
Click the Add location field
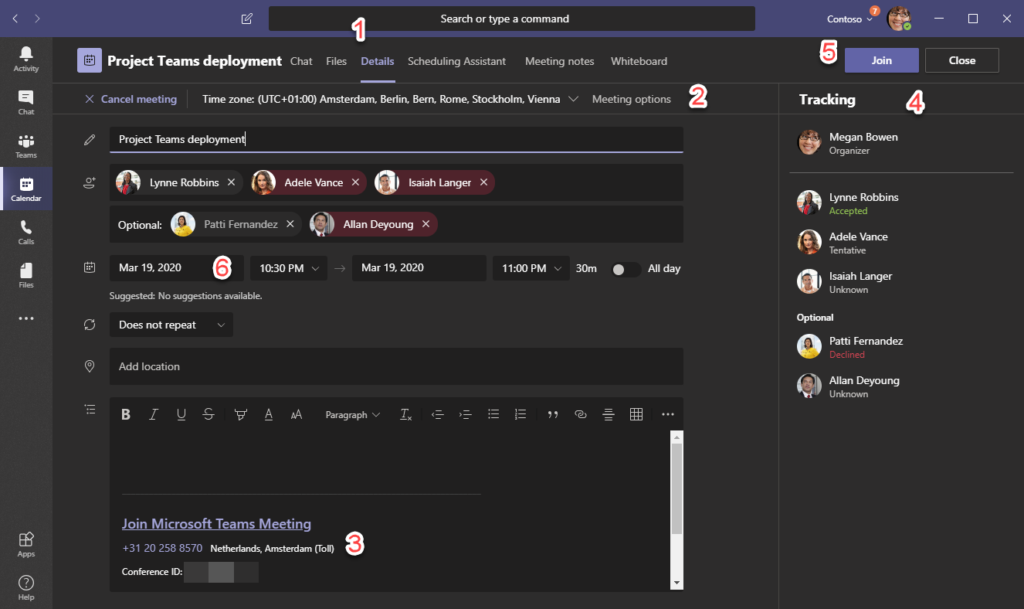[x=396, y=366]
